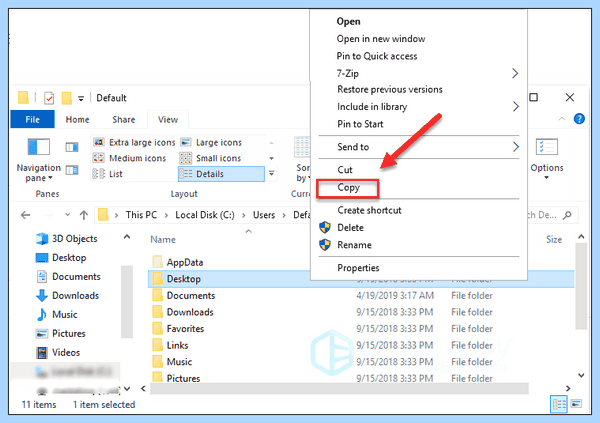Click the Details pane icon in Panes

pos(72,170)
